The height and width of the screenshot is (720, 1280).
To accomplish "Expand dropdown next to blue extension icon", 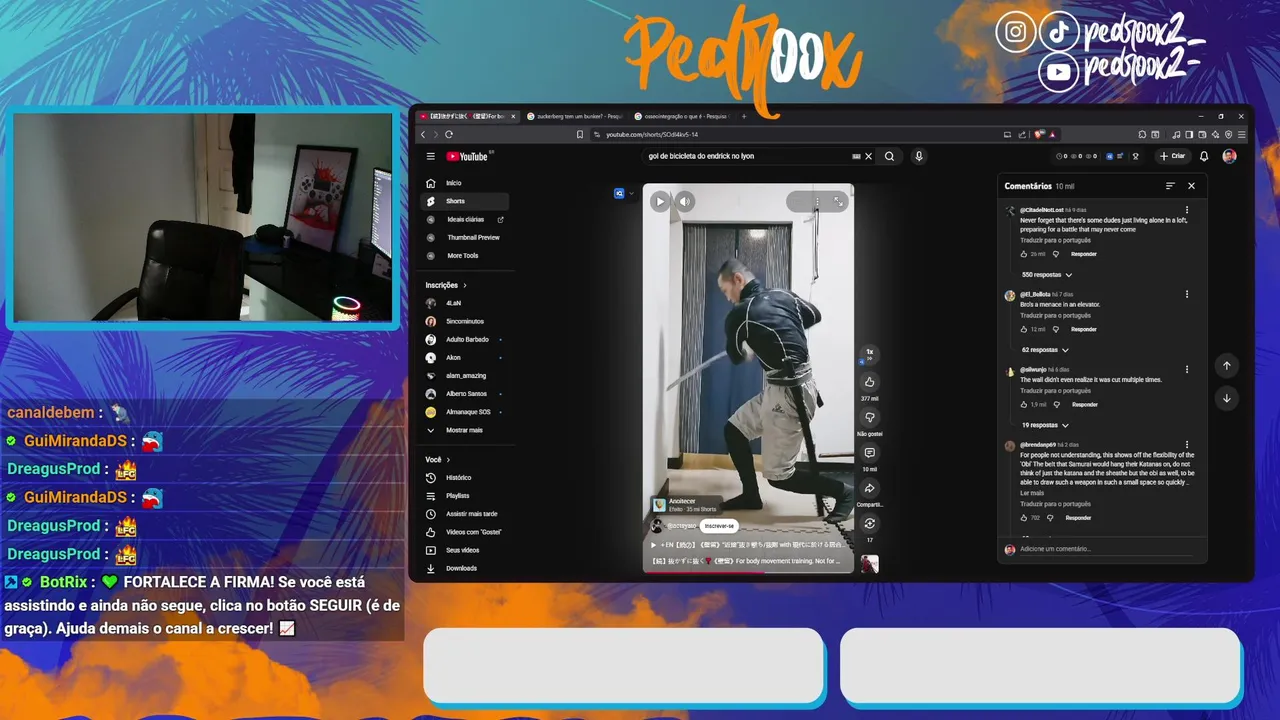I will (x=631, y=193).
